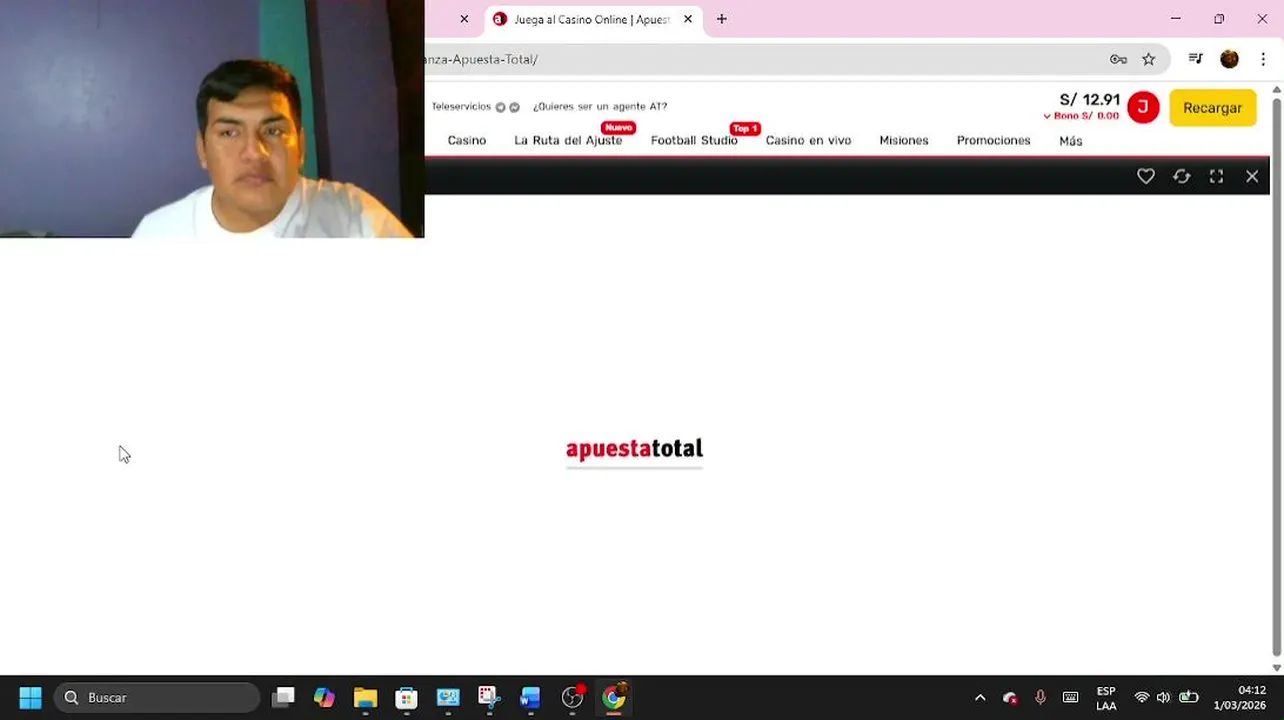The height and width of the screenshot is (720, 1284).
Task: Open the Teleservicios link
Action: tap(461, 106)
